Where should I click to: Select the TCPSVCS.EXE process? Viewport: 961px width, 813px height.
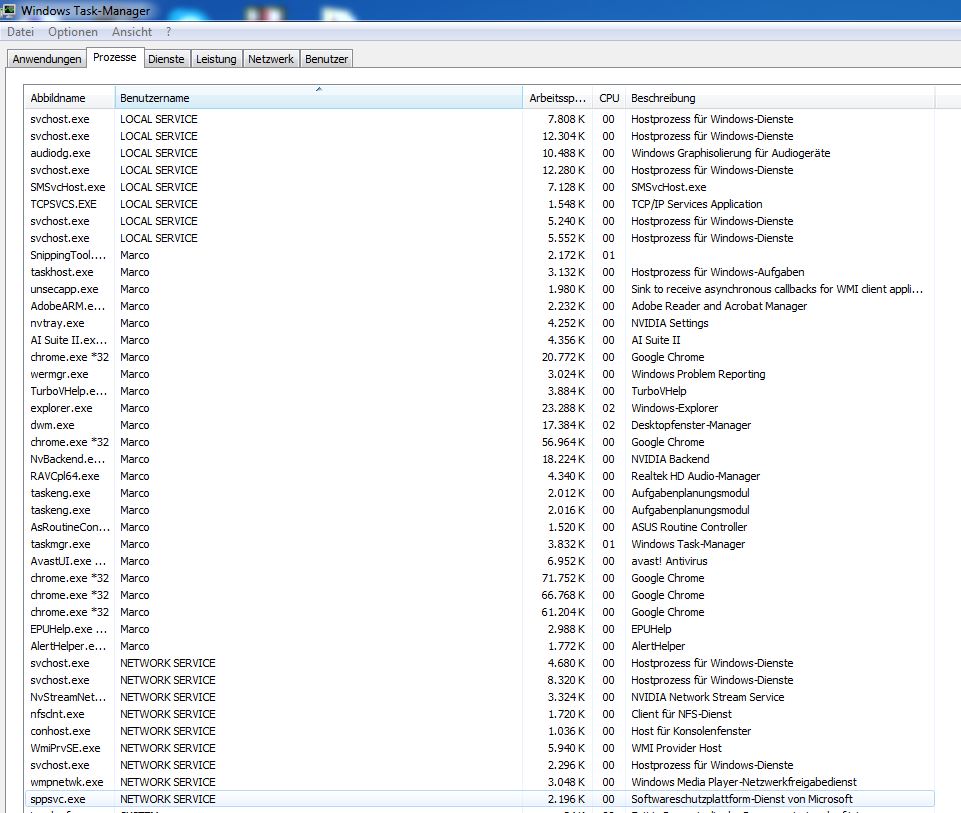(x=480, y=204)
